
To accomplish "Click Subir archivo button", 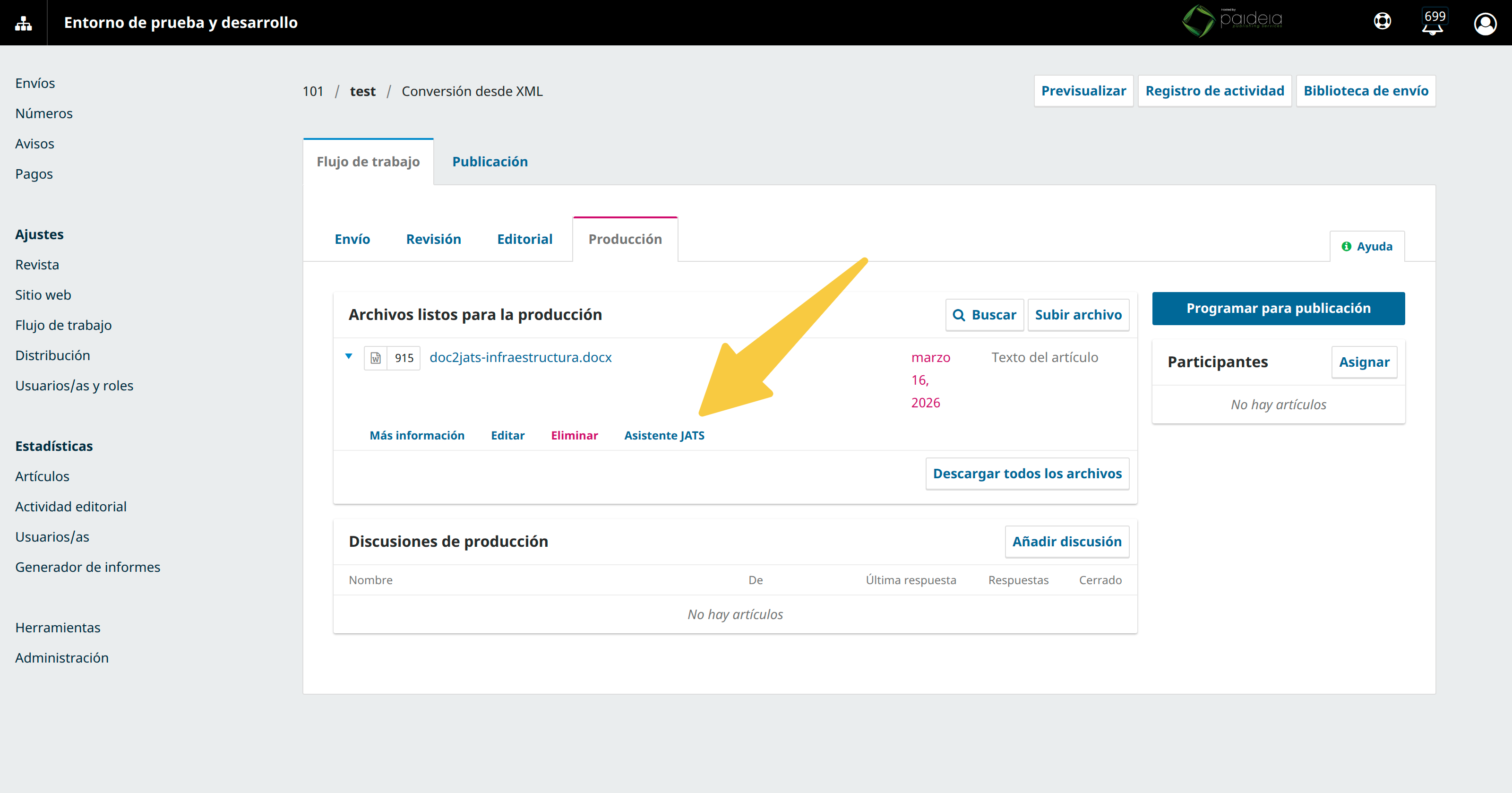I will (x=1078, y=315).
